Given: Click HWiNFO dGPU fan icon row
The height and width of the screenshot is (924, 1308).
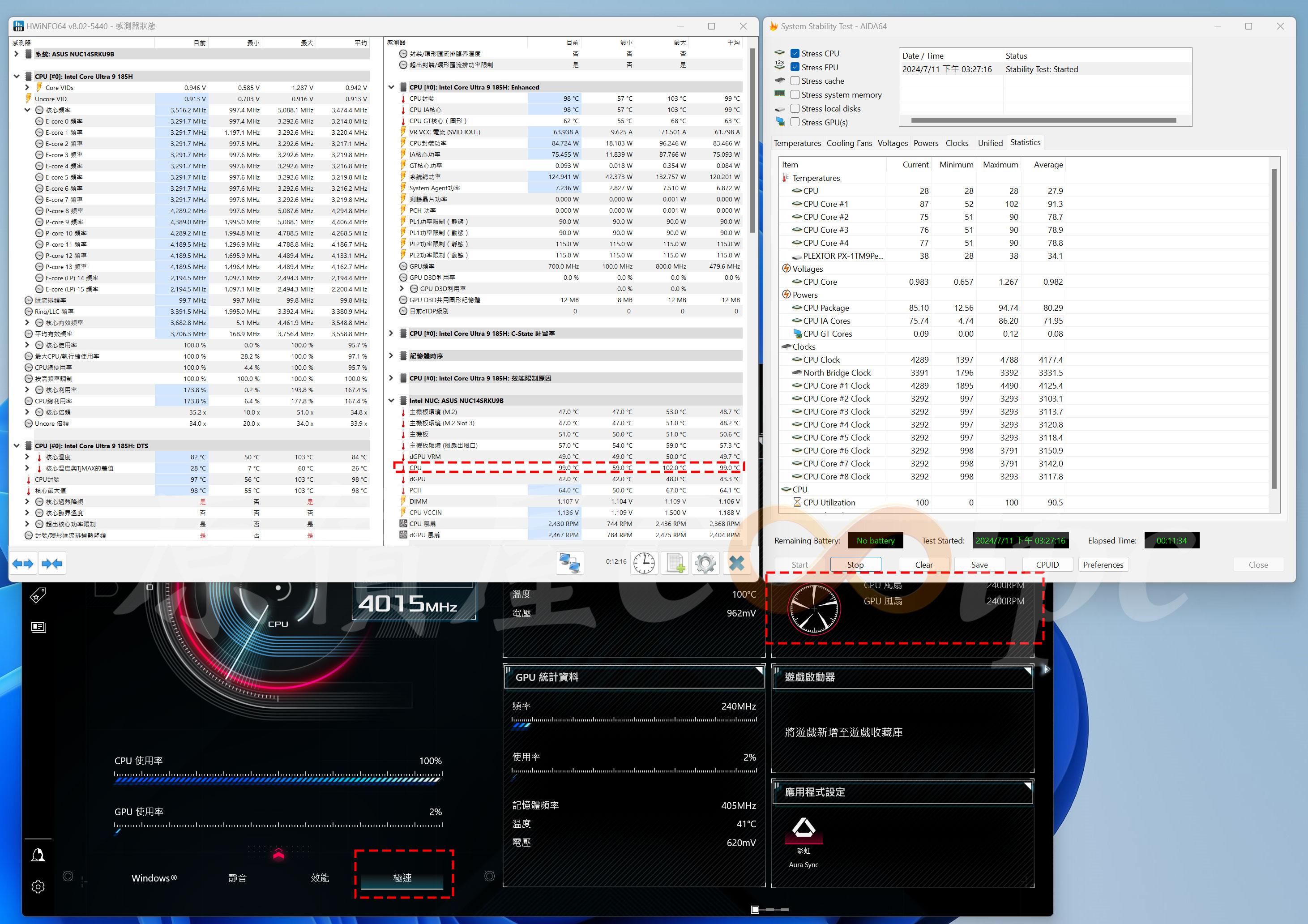Looking at the screenshot, I should click(403, 535).
